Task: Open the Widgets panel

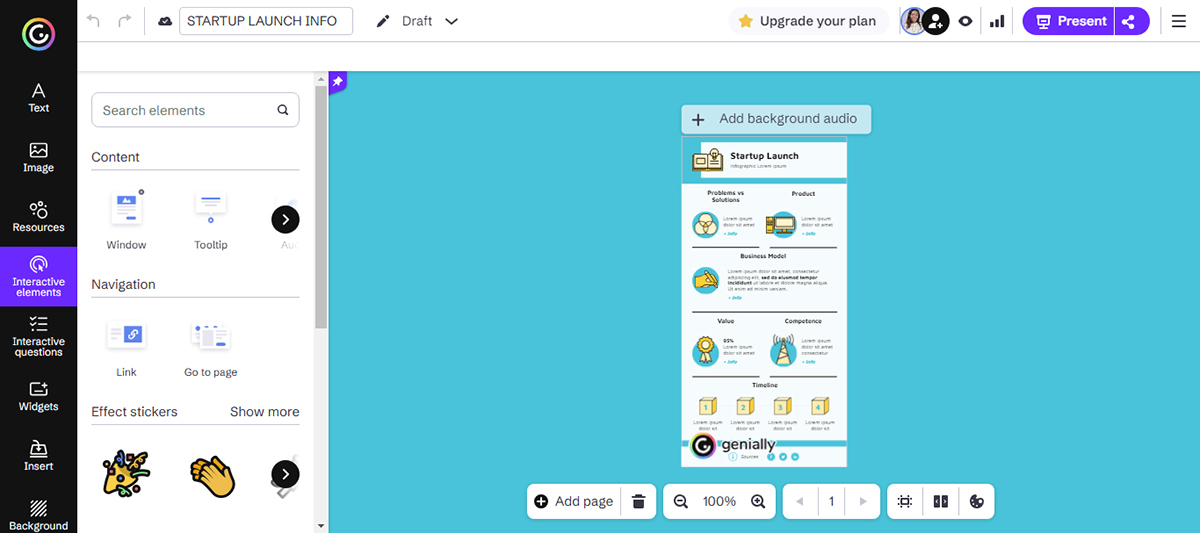Action: pos(38,396)
